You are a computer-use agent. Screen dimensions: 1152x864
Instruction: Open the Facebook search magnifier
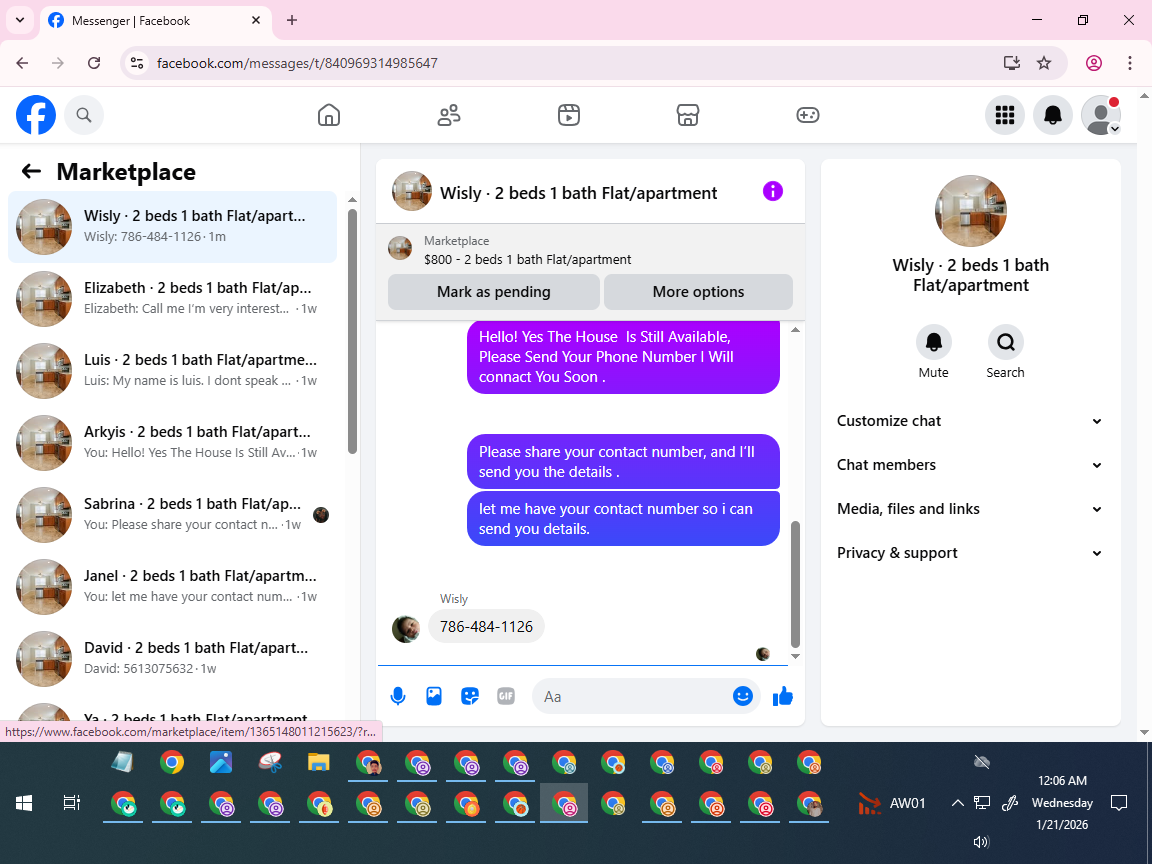tap(84, 115)
